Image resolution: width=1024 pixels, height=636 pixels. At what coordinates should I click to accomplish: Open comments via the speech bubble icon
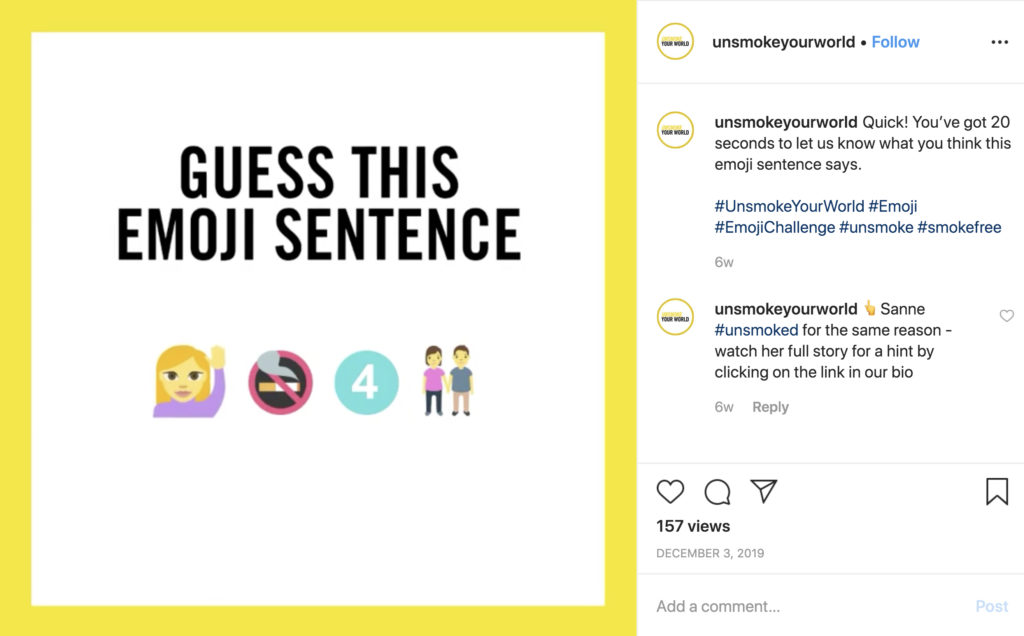pos(717,492)
